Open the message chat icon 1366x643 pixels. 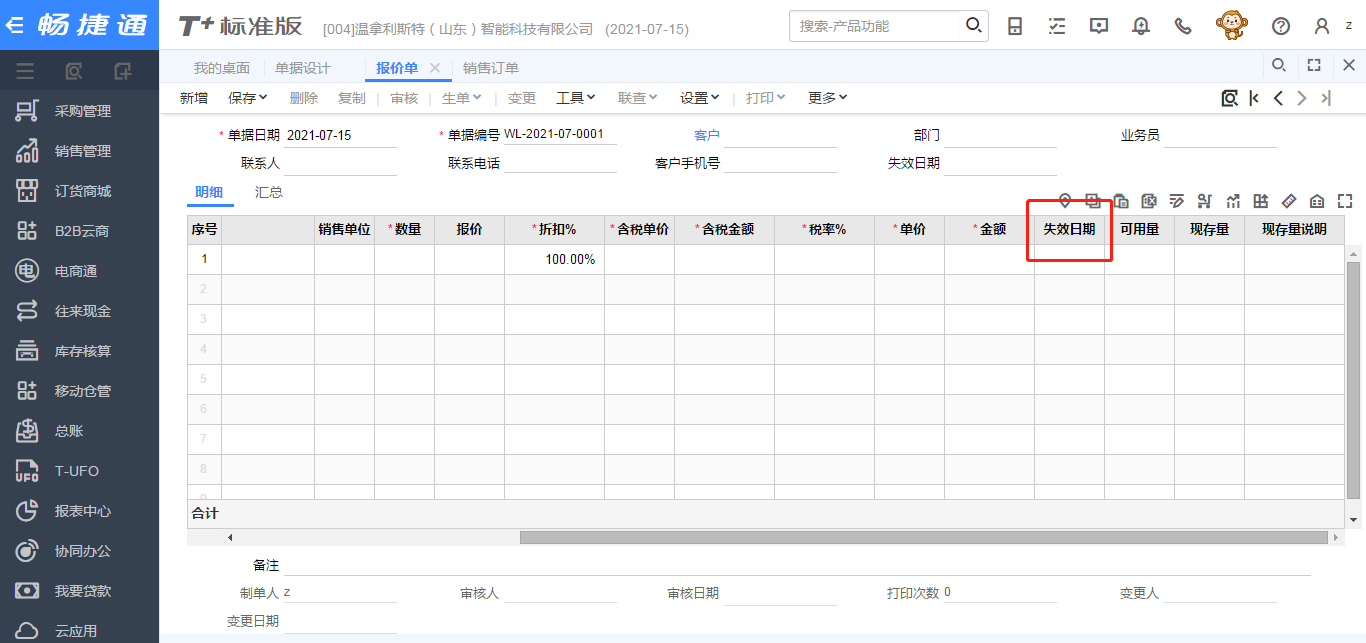pos(1099,26)
